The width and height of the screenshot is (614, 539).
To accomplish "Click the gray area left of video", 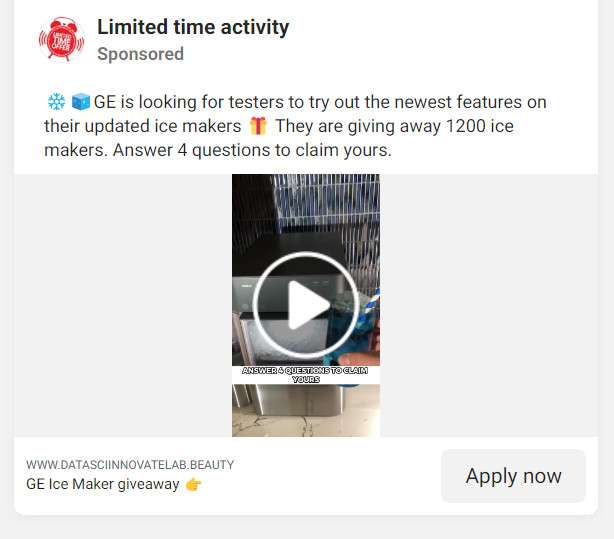I will (x=123, y=305).
